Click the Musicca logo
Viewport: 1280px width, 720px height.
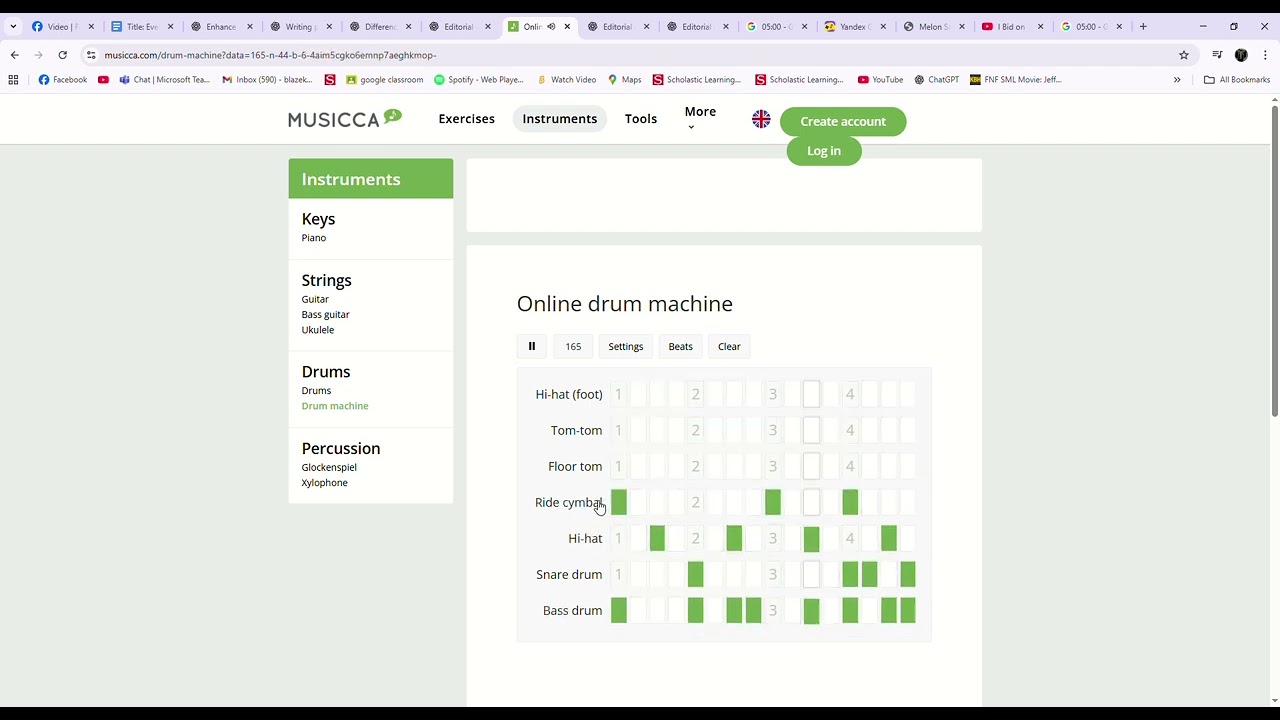[x=345, y=119]
